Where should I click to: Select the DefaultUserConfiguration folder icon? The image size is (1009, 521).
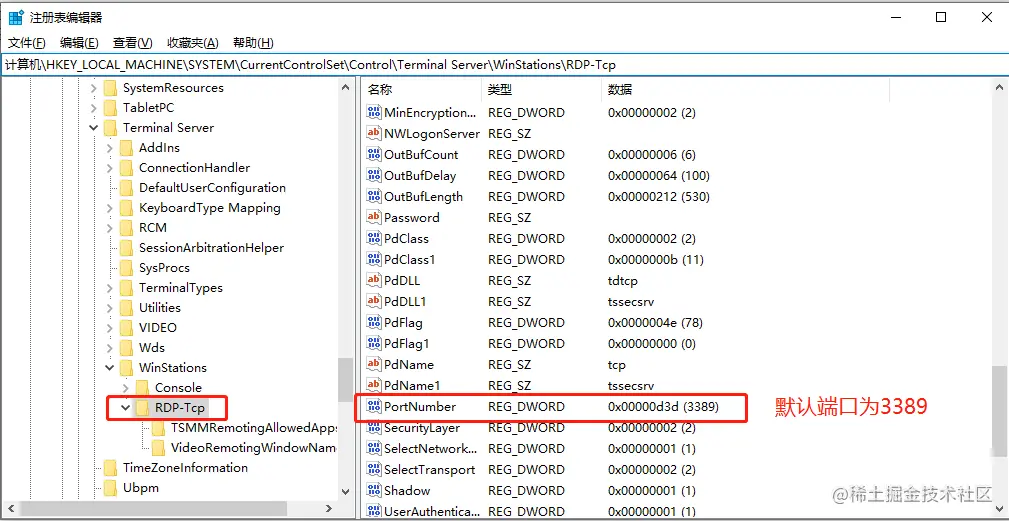[x=127, y=188]
